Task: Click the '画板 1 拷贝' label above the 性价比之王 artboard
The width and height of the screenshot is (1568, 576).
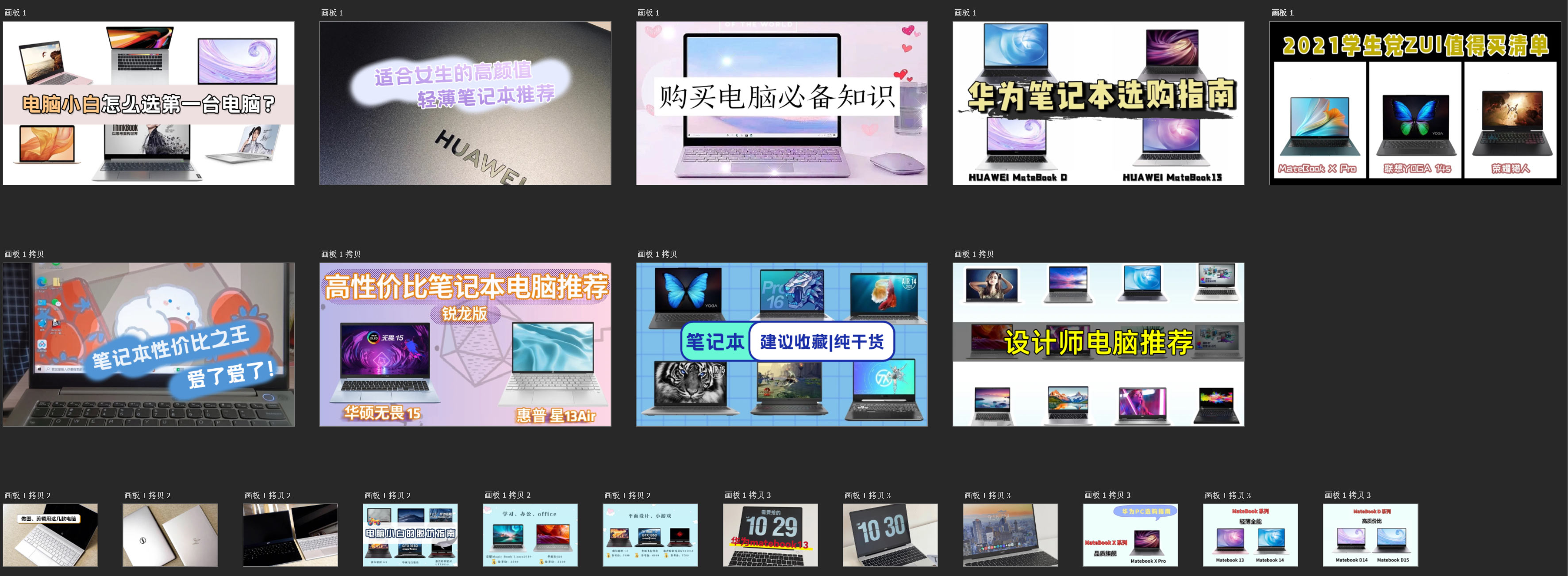Action: (x=24, y=254)
